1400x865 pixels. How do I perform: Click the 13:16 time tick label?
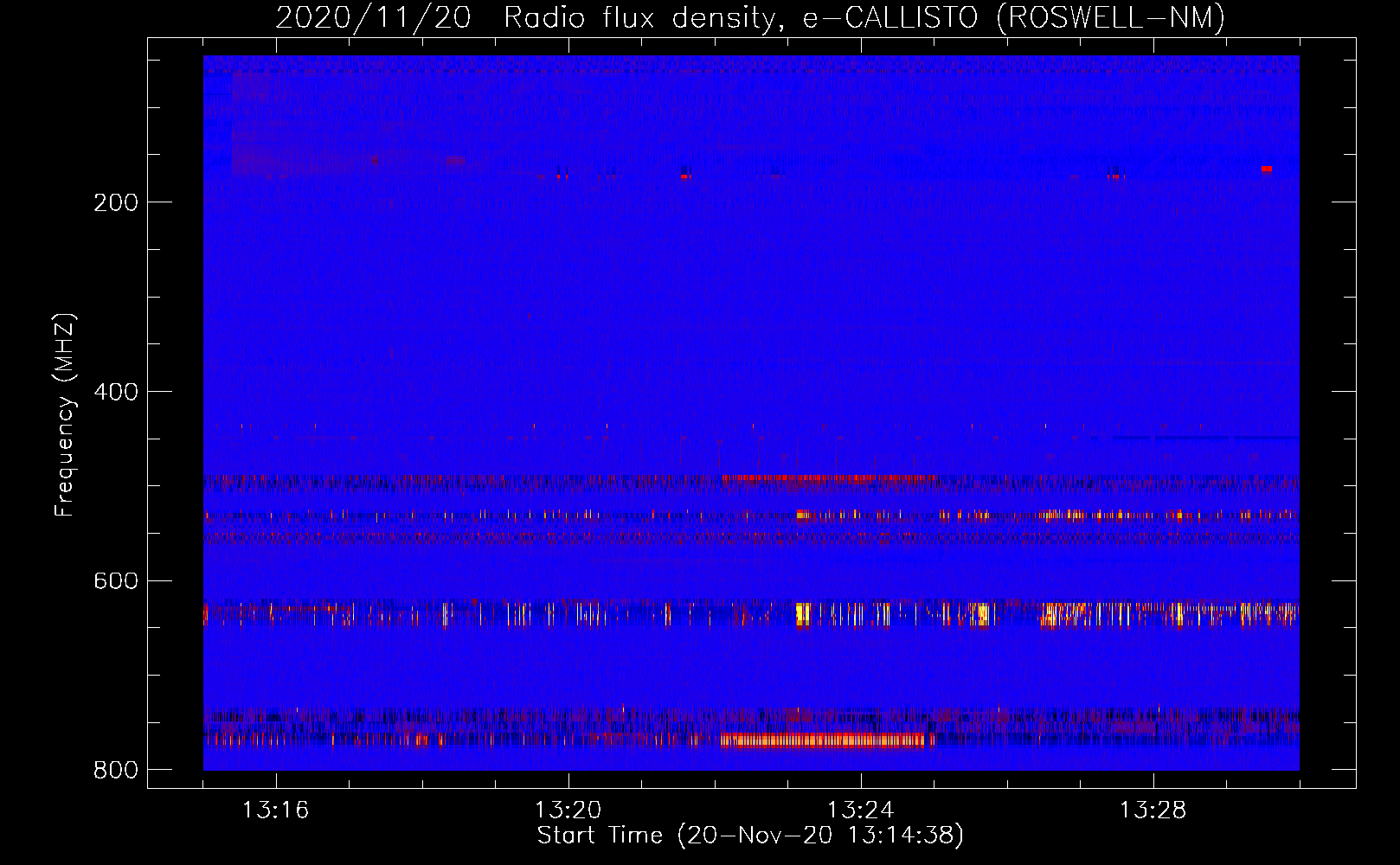pos(275,811)
